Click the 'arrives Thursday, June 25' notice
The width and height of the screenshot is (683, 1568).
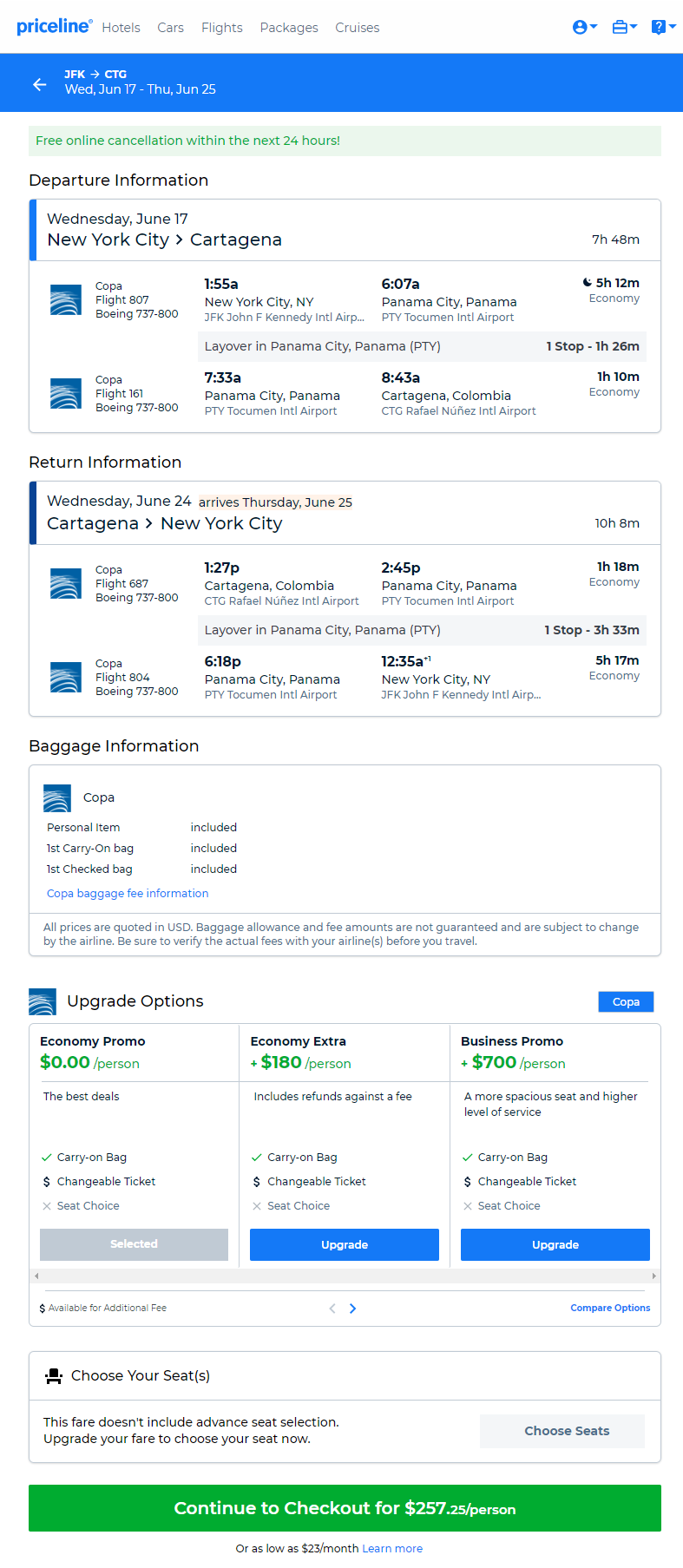tap(275, 502)
